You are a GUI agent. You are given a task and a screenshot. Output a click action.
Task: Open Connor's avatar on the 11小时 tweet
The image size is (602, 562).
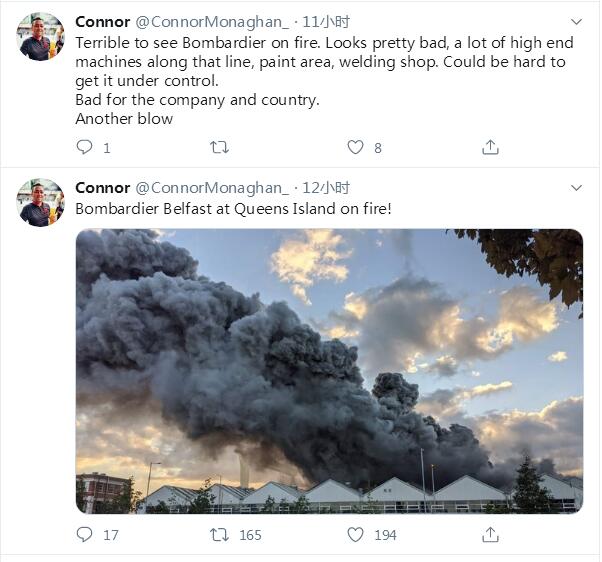click(40, 37)
